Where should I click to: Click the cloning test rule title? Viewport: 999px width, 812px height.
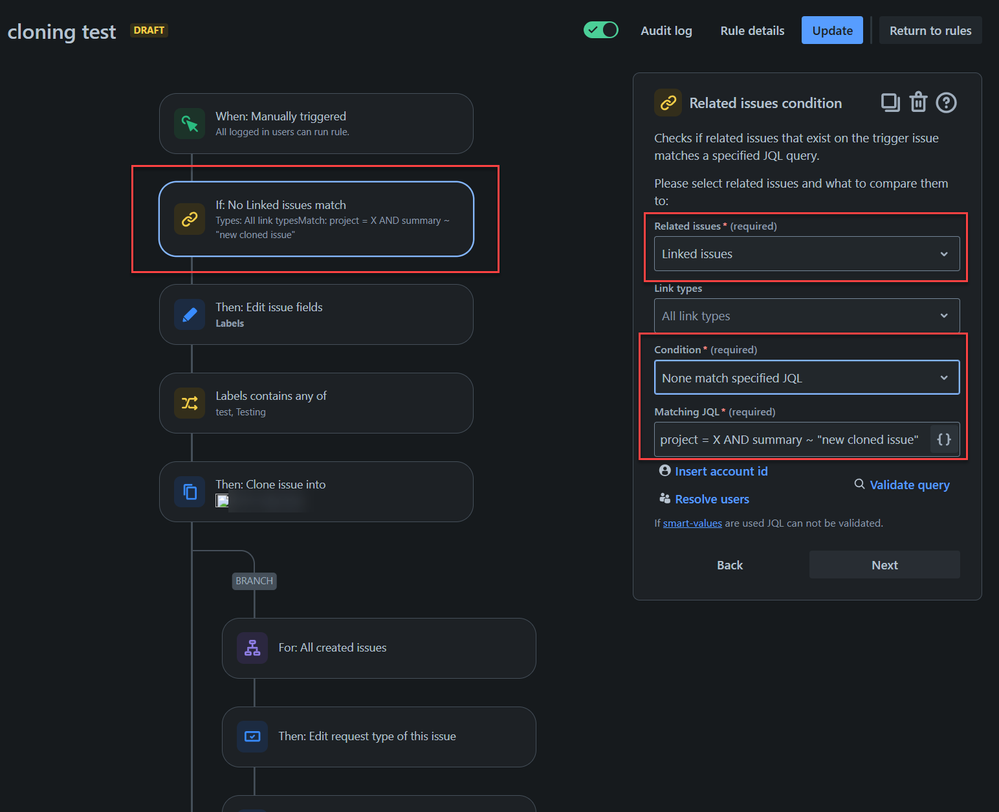tap(62, 31)
